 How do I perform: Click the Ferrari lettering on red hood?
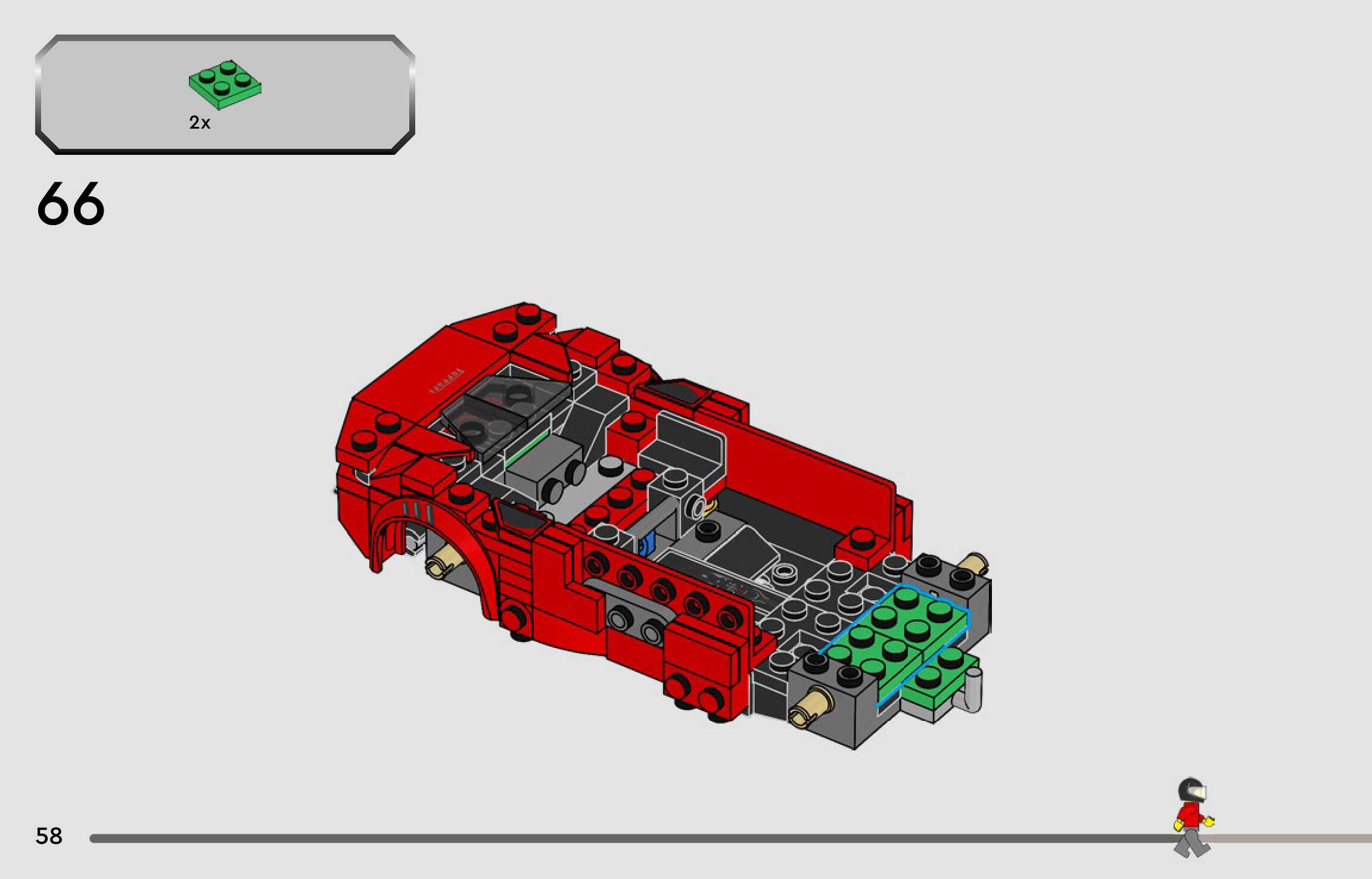pyautogui.click(x=447, y=381)
